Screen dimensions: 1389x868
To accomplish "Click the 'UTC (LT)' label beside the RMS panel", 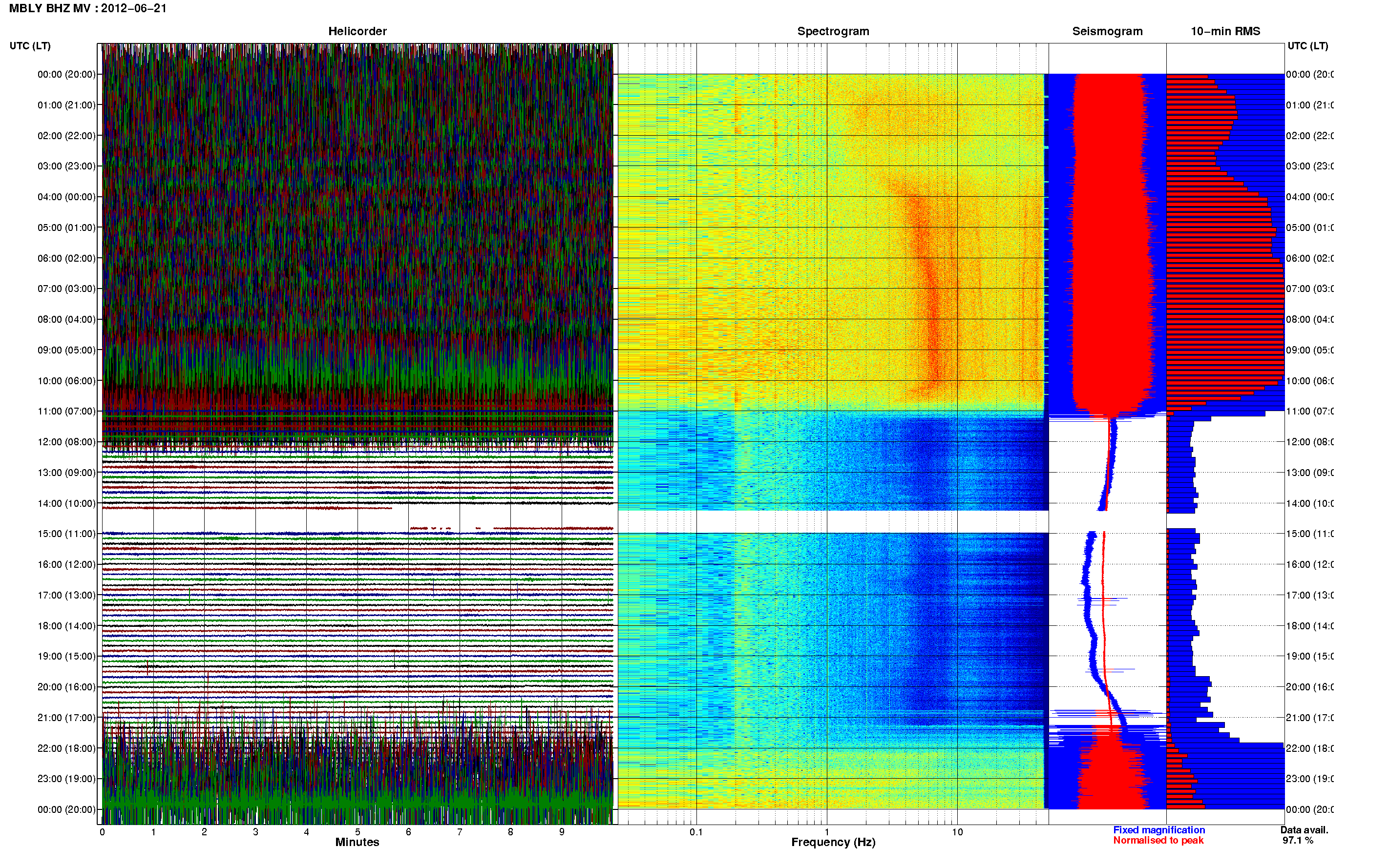I will pos(1307,46).
